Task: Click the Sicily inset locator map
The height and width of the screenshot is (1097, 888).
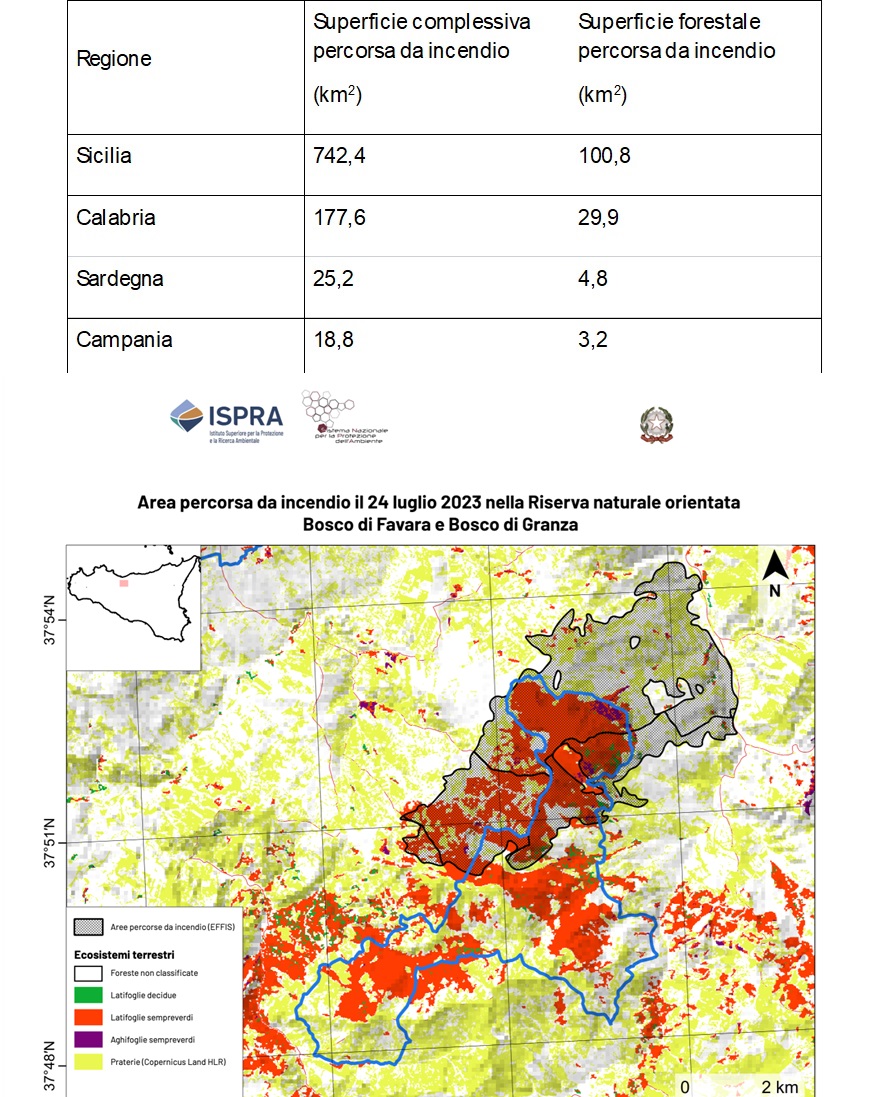Action: point(134,607)
